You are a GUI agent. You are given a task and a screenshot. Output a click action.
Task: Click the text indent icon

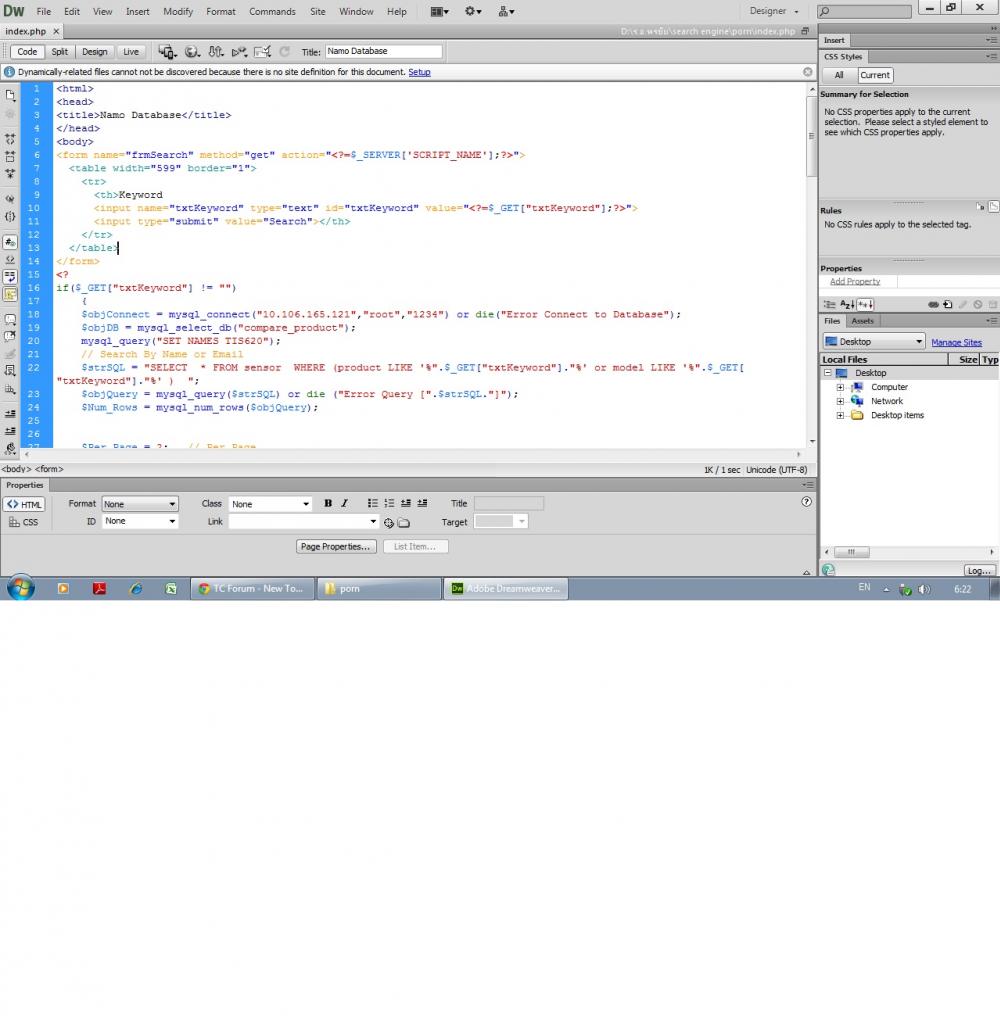423,503
